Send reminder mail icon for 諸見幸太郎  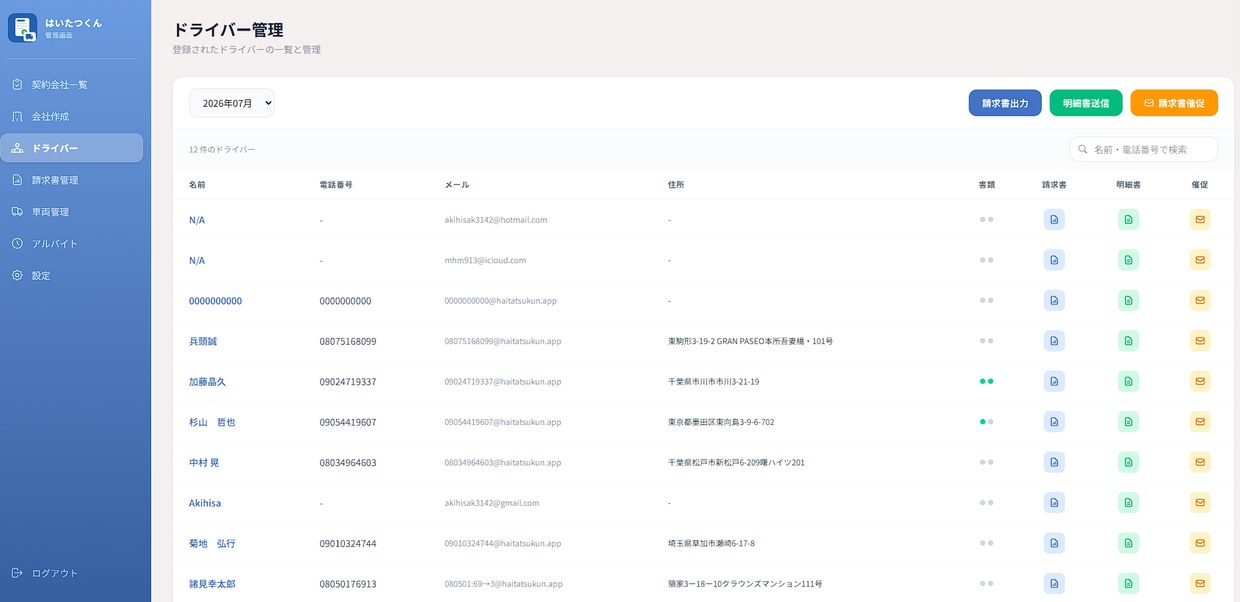point(1200,584)
